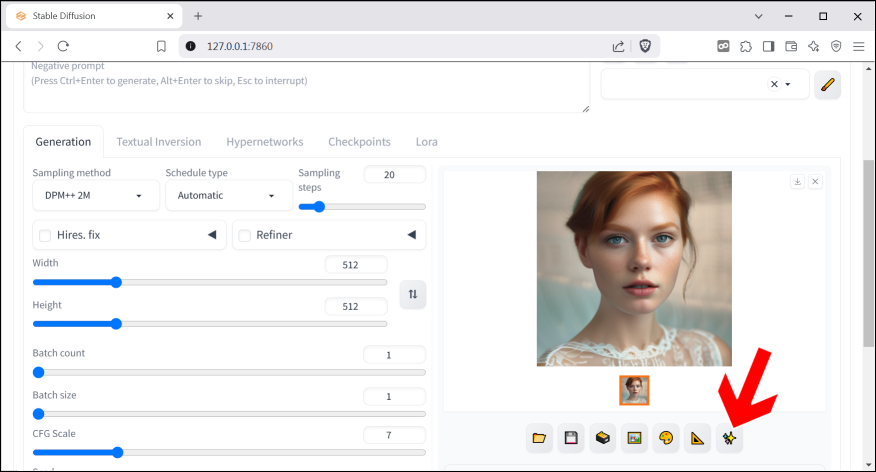Screen dimensions: 876x472
Task: Expand the Refiner section arrow
Action: [x=411, y=235]
